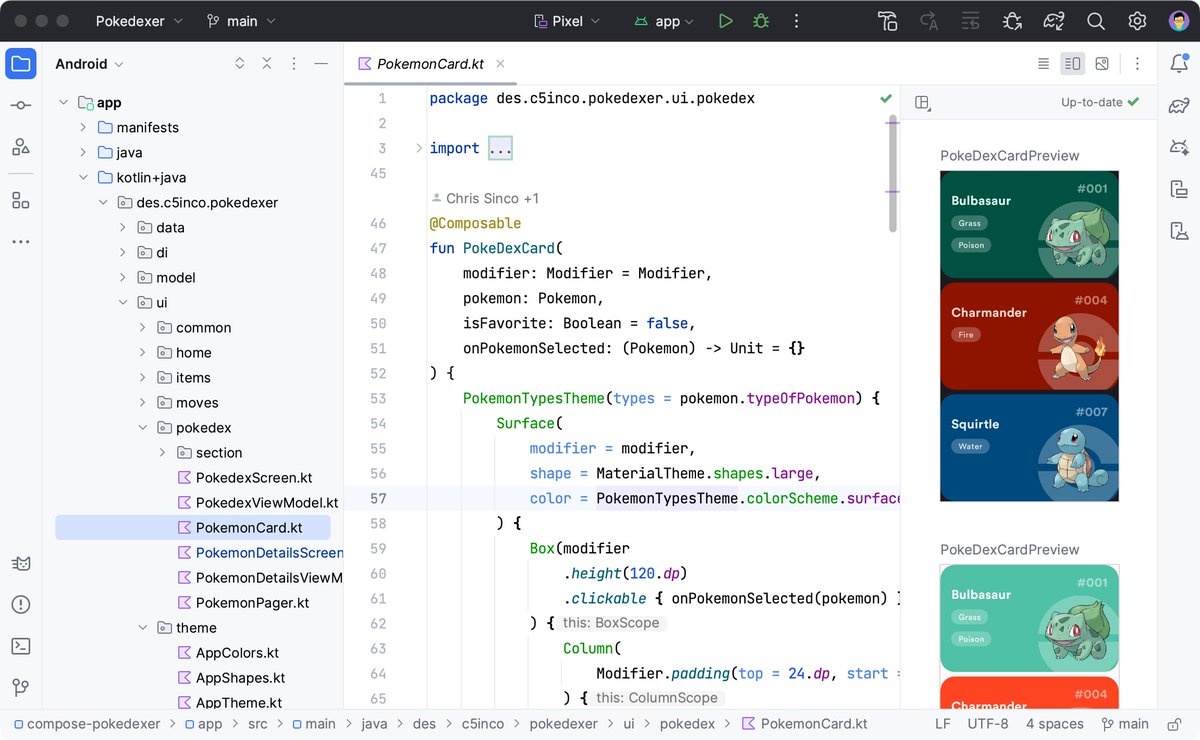Click the 4 spaces indent widget
Viewport: 1200px width, 740px height.
(1053, 724)
